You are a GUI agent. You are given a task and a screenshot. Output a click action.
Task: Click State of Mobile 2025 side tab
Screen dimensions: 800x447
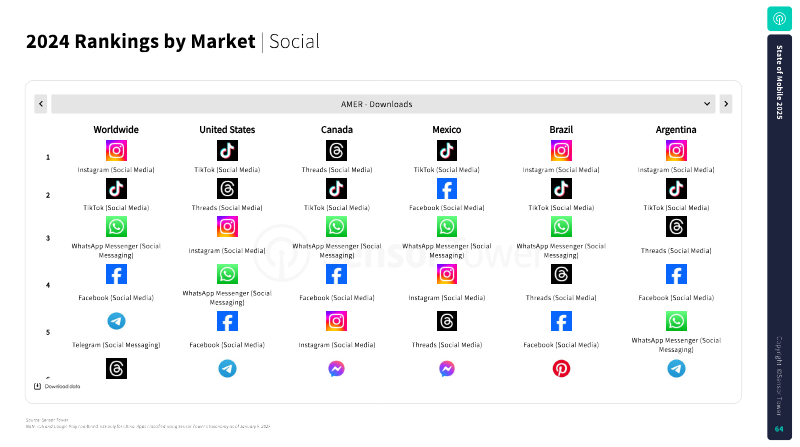[779, 83]
